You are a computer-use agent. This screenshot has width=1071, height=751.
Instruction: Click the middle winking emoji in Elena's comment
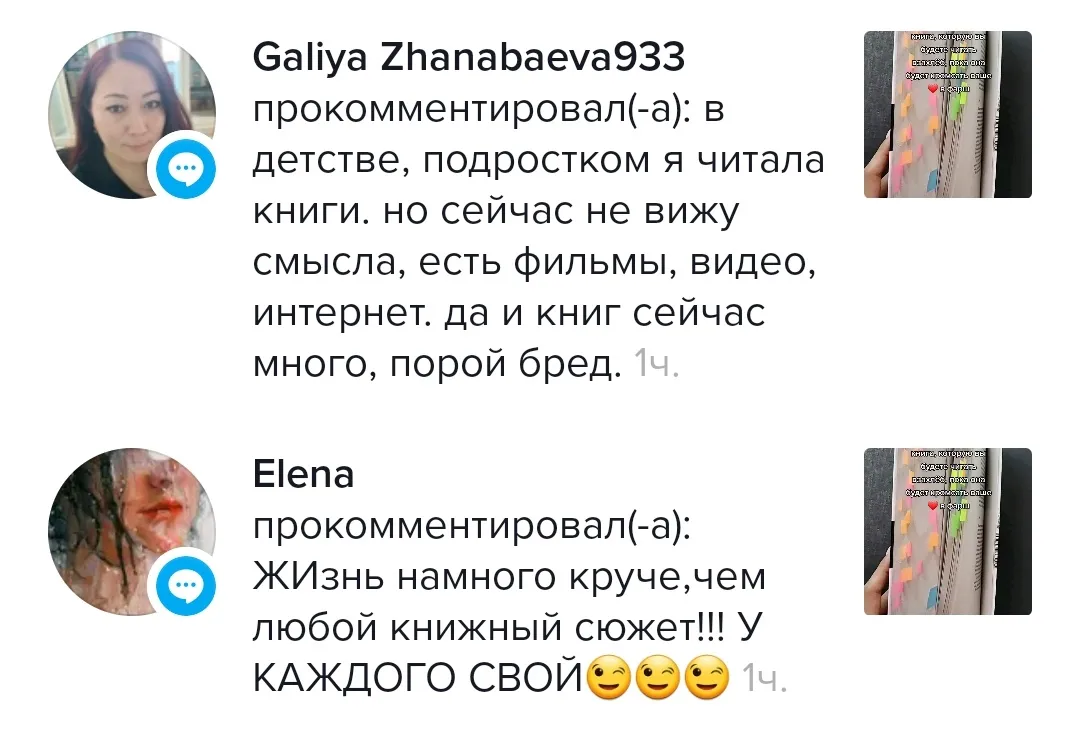pos(658,677)
